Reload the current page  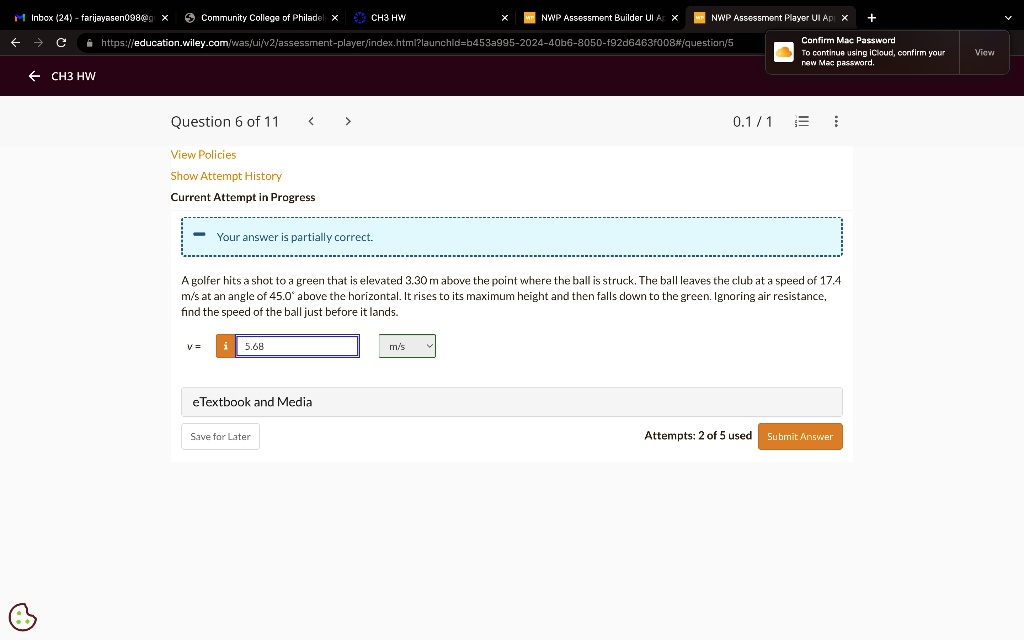click(62, 43)
